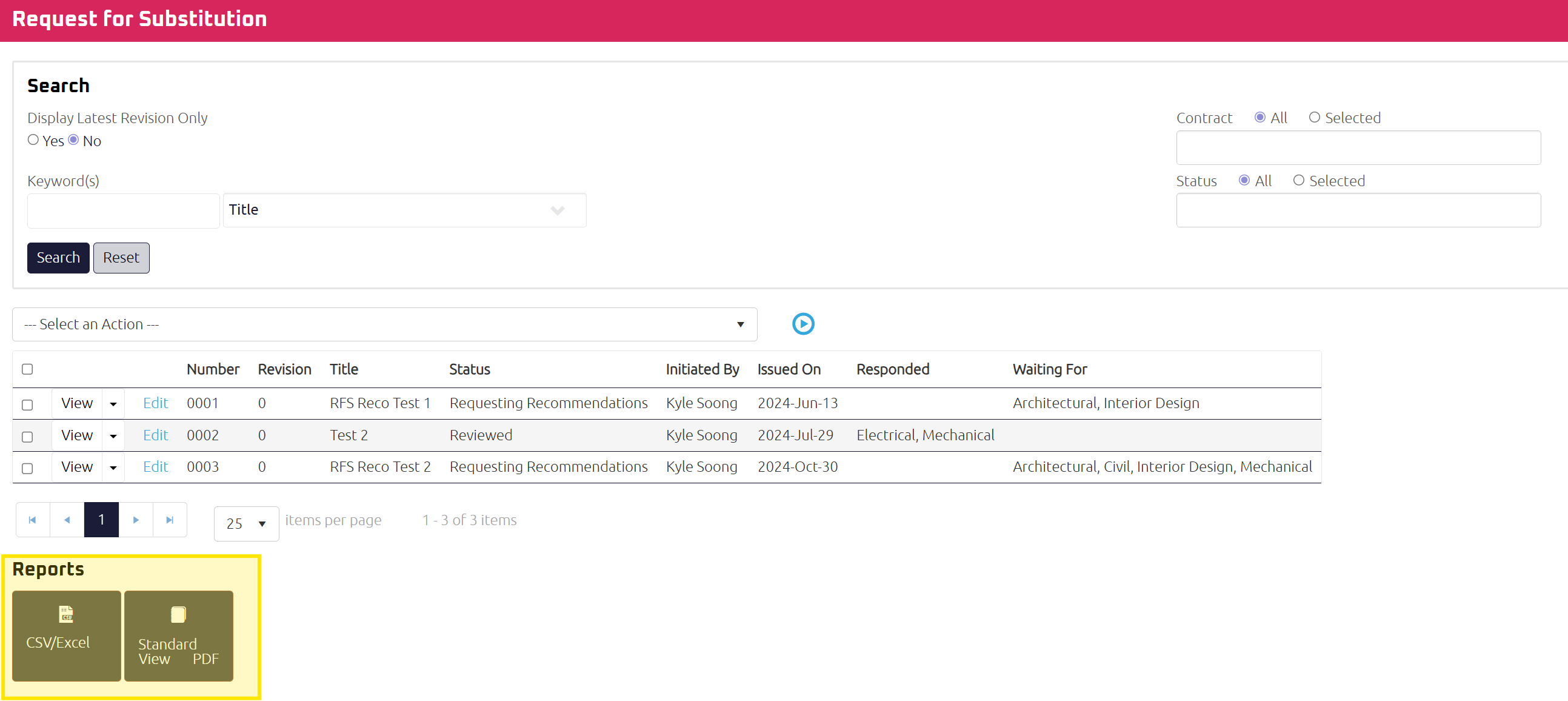Edit record 0003 RFS Reco Test 2
The image size is (1568, 701).
[x=155, y=467]
